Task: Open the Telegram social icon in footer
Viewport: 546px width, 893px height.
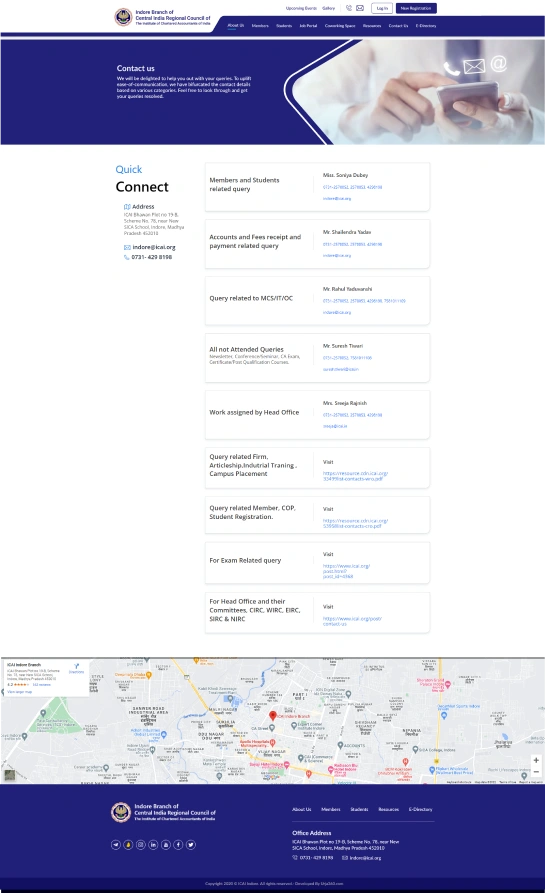Action: 116,845
